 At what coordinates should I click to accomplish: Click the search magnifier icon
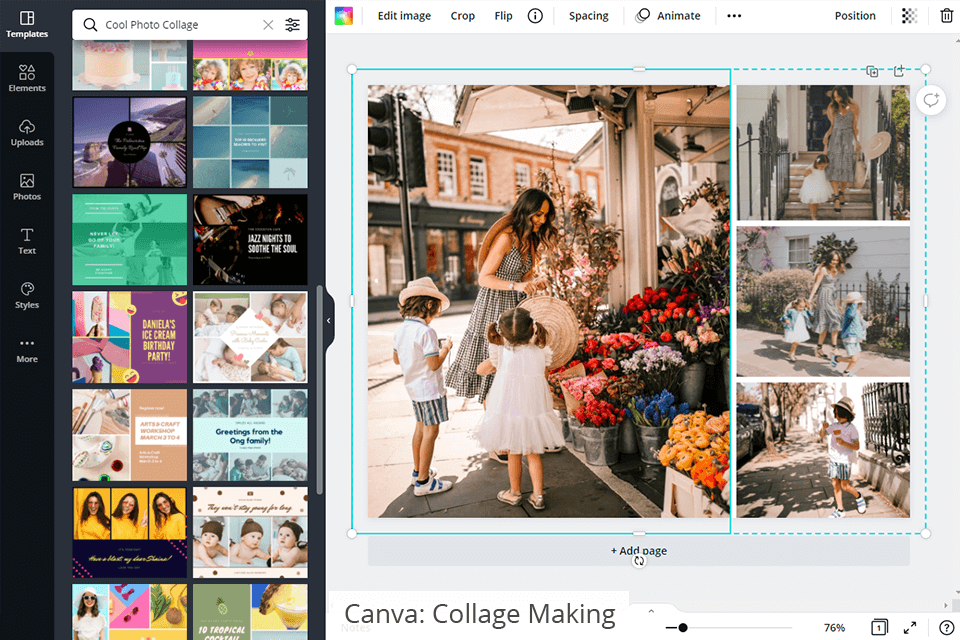pyautogui.click(x=90, y=24)
